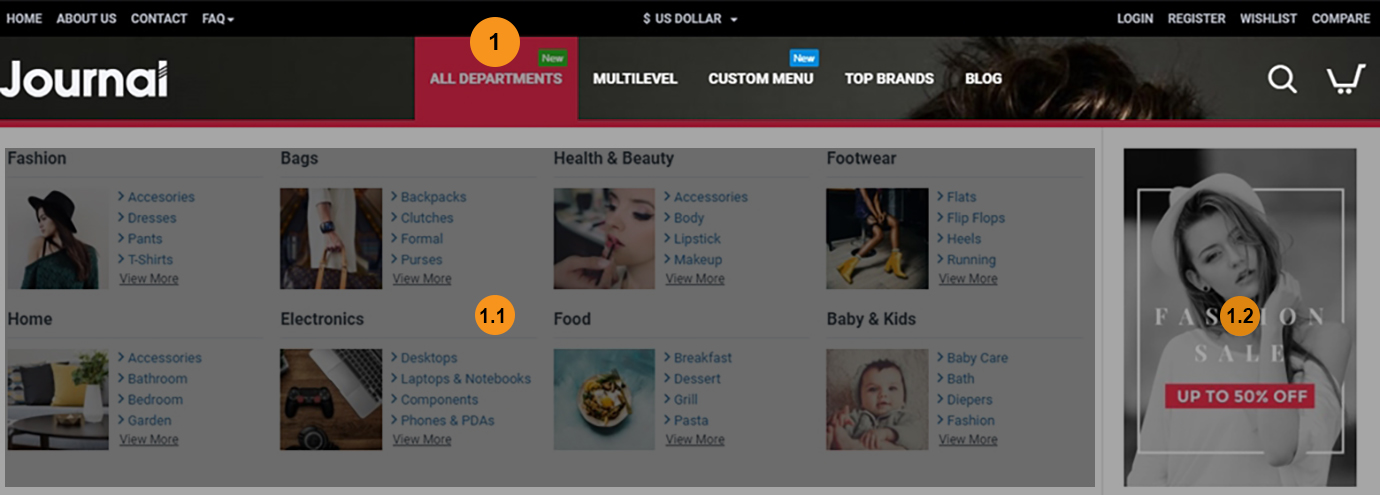The image size is (1380, 495).
Task: Click the Fashion Sale banner image
Action: (x=1240, y=317)
